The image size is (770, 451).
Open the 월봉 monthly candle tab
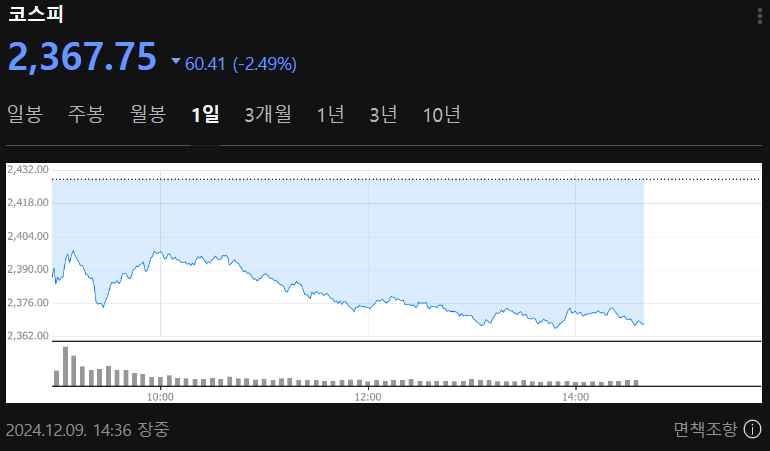(148, 115)
